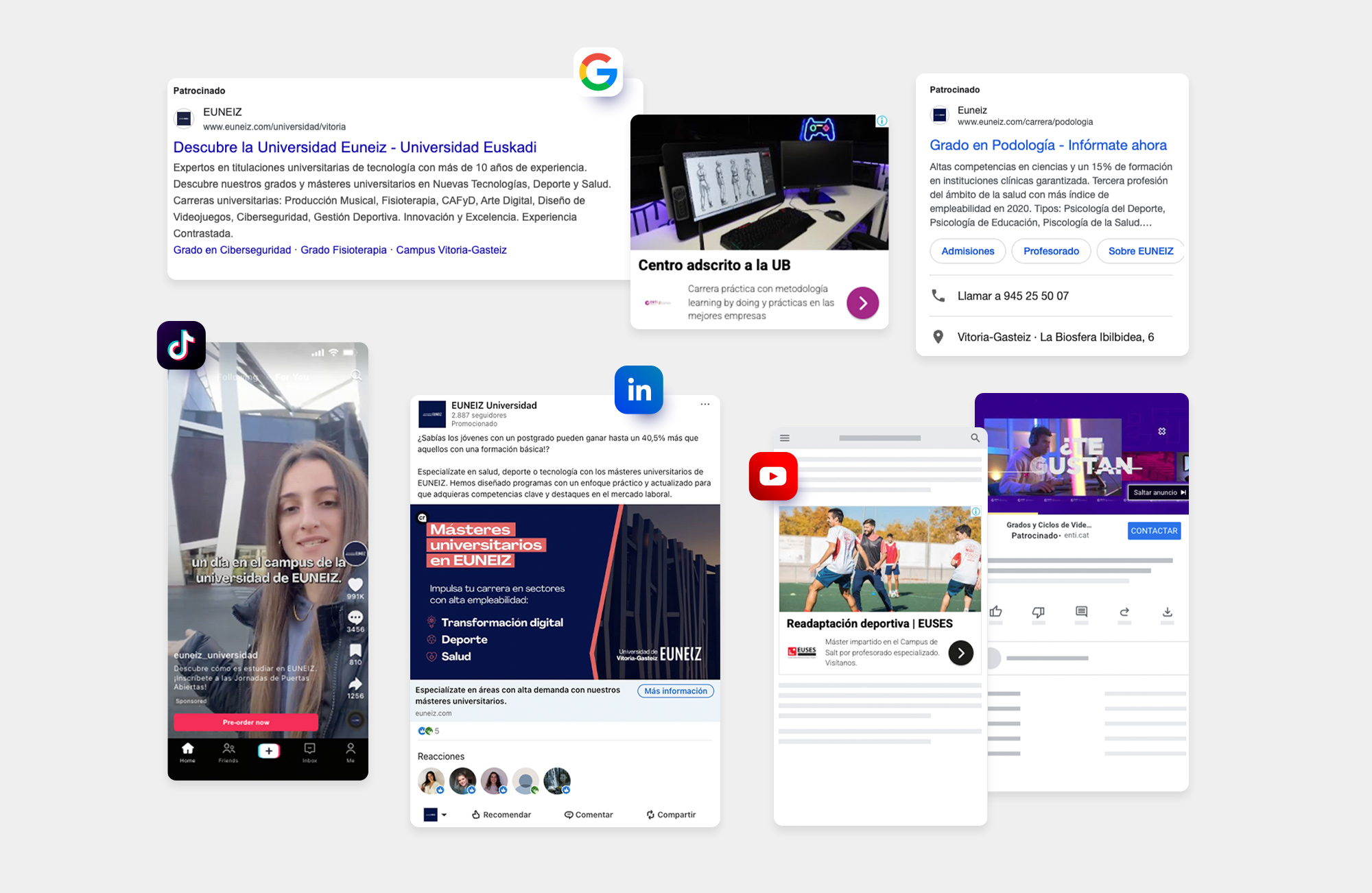Click the YouTube download icon
The width and height of the screenshot is (1372, 893).
click(1168, 612)
